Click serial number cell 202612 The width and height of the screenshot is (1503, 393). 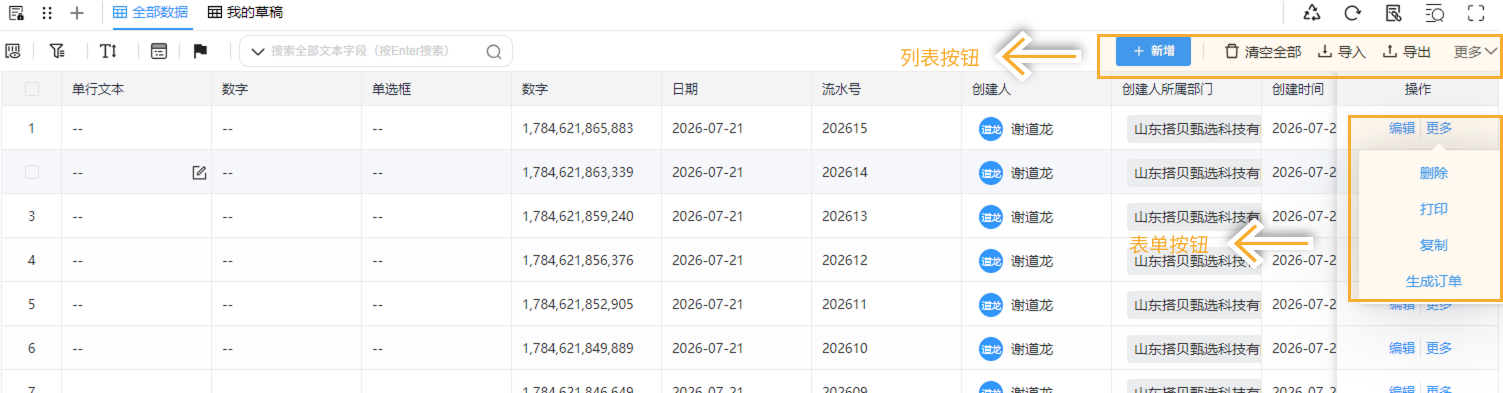(x=844, y=260)
